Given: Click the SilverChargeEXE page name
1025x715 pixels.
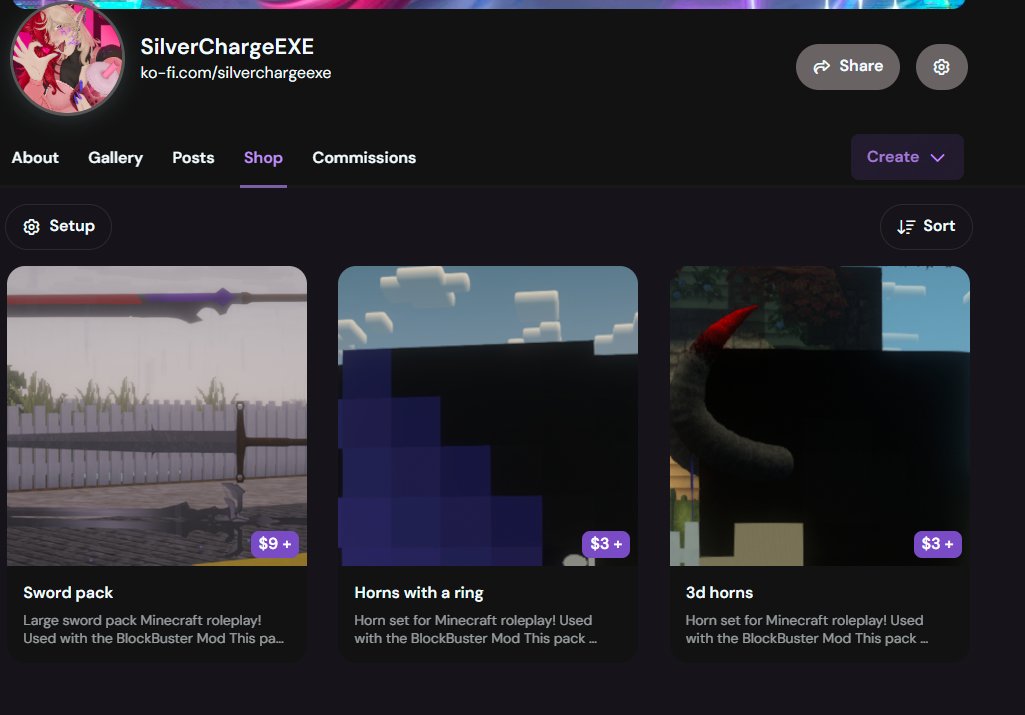Looking at the screenshot, I should pos(227,46).
